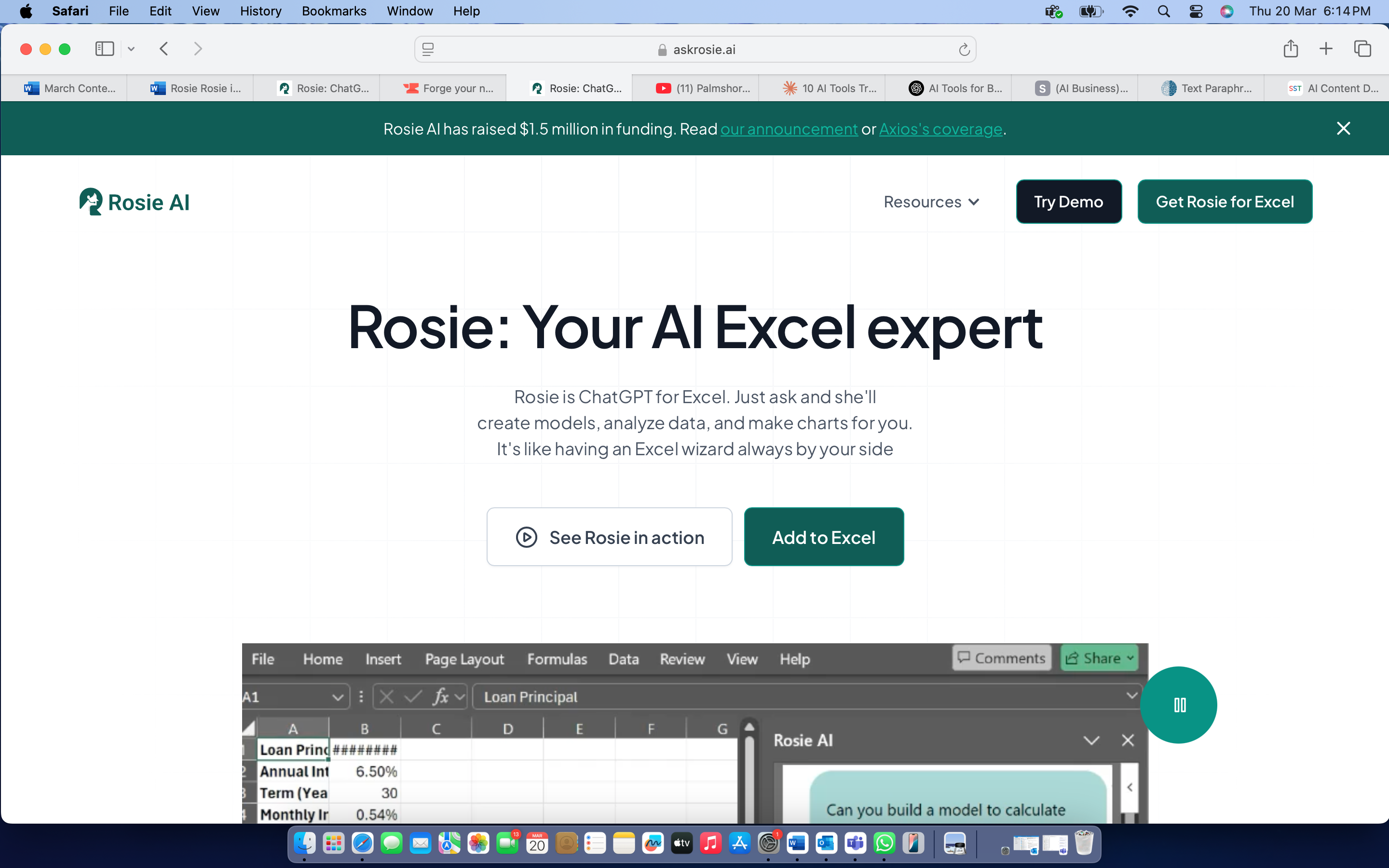Toggle the Safari sidebar
The width and height of the screenshot is (1389, 868).
click(105, 49)
